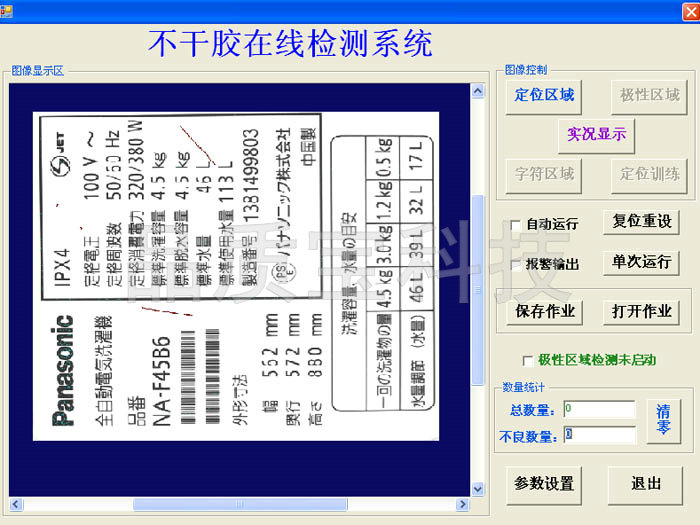Open a job with 打开作业

tap(642, 312)
